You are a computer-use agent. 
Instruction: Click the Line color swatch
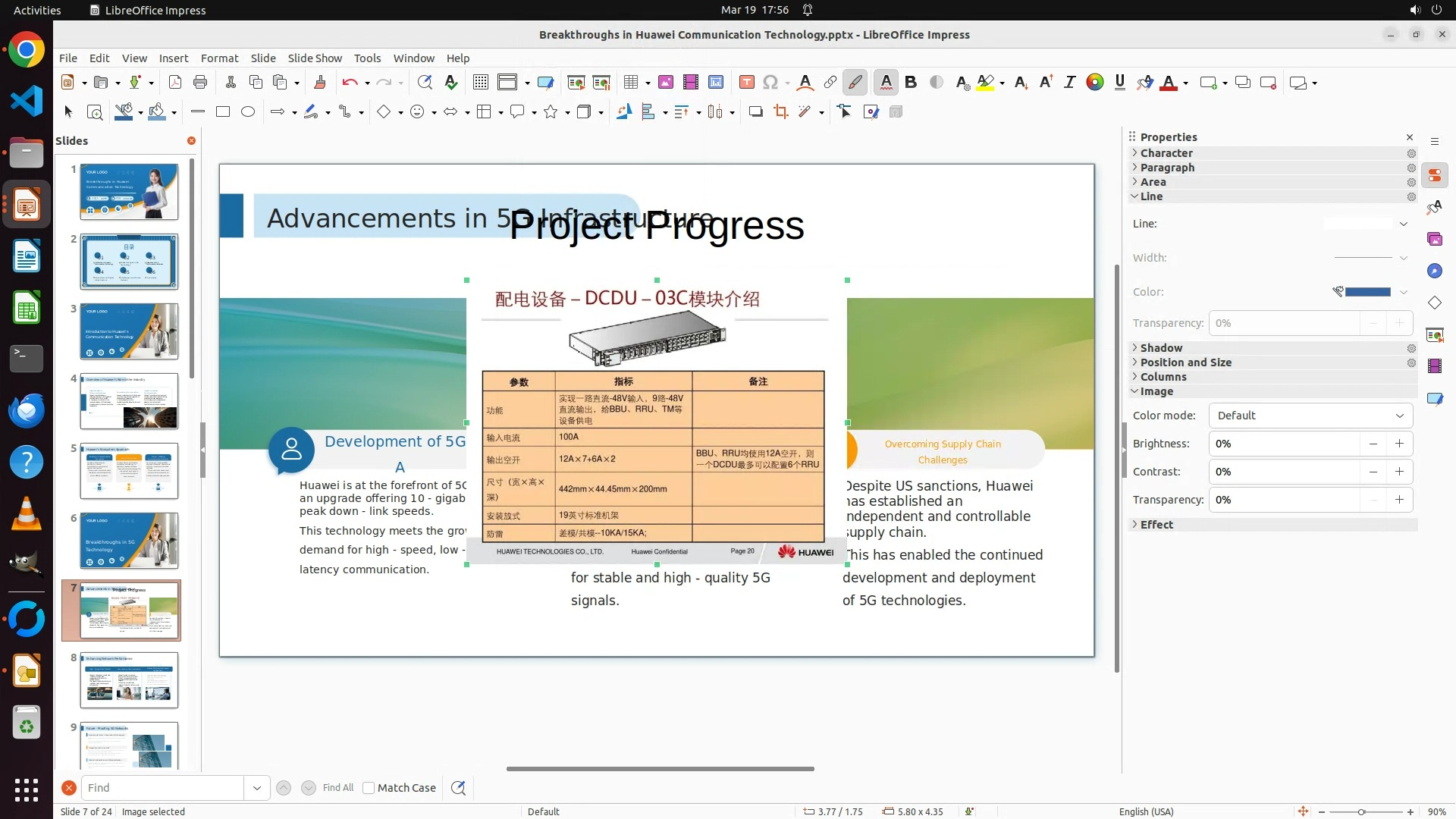[x=1367, y=292]
